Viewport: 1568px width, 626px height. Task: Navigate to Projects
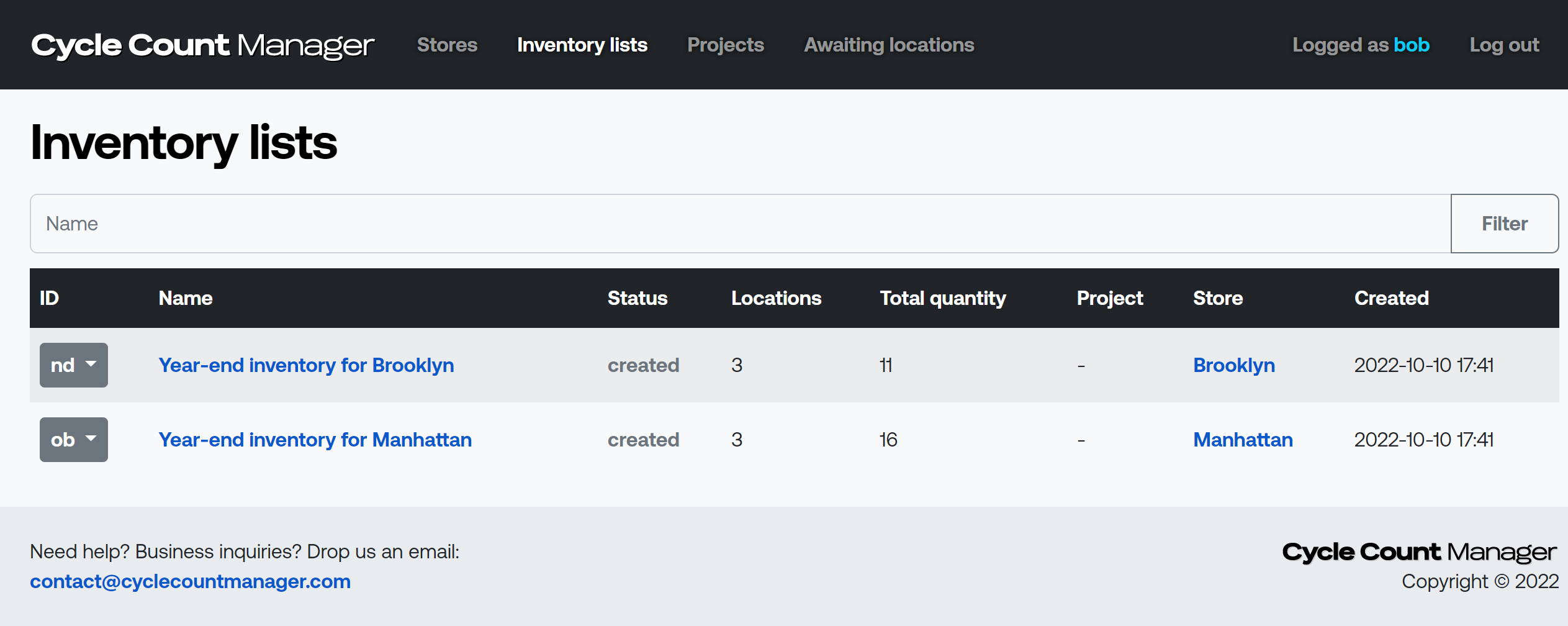726,45
